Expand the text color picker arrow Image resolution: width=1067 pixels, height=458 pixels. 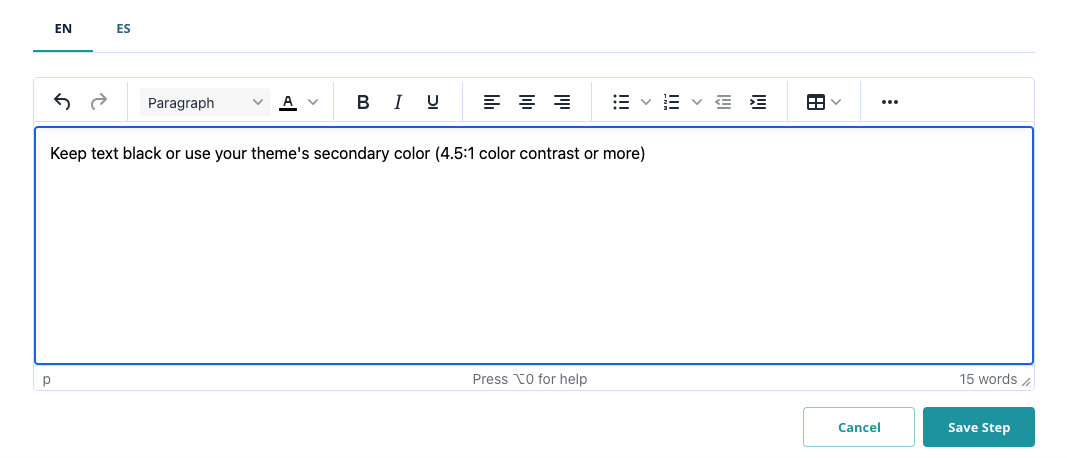(x=313, y=102)
